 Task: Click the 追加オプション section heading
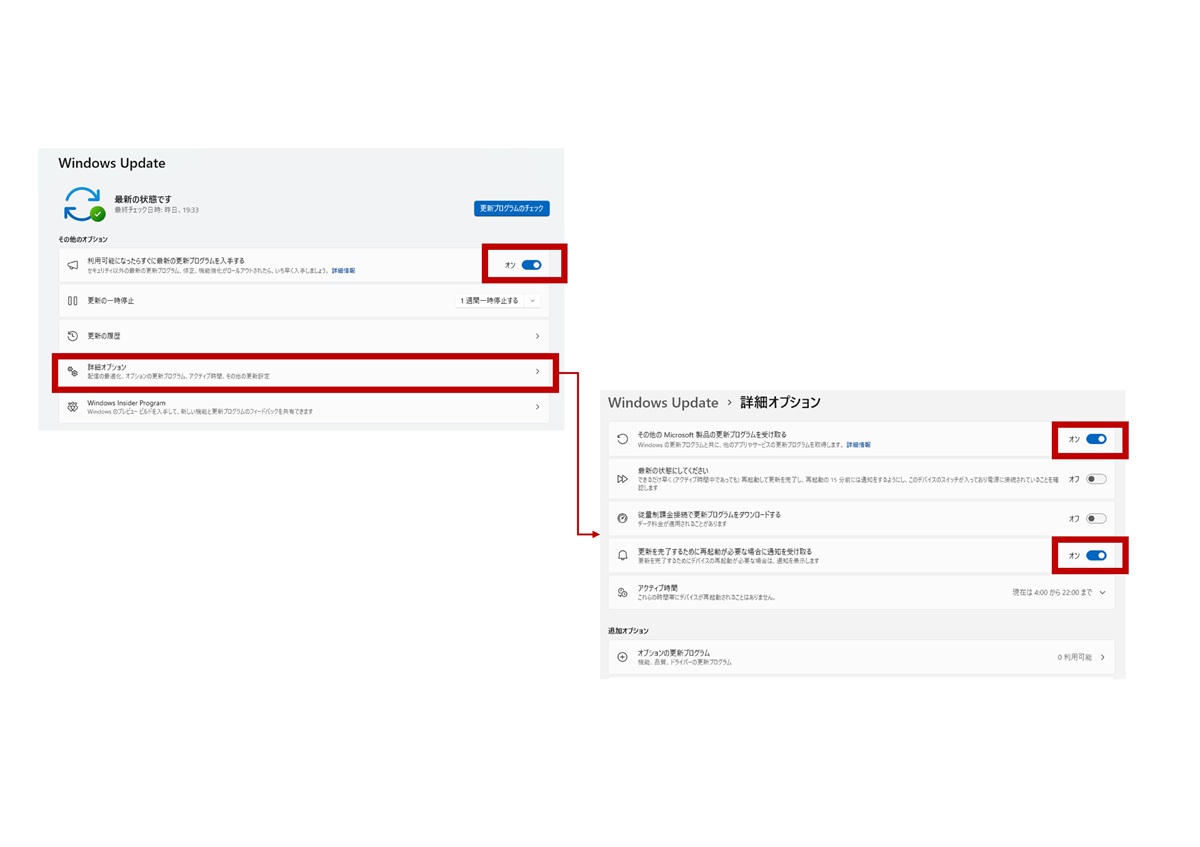coord(628,631)
